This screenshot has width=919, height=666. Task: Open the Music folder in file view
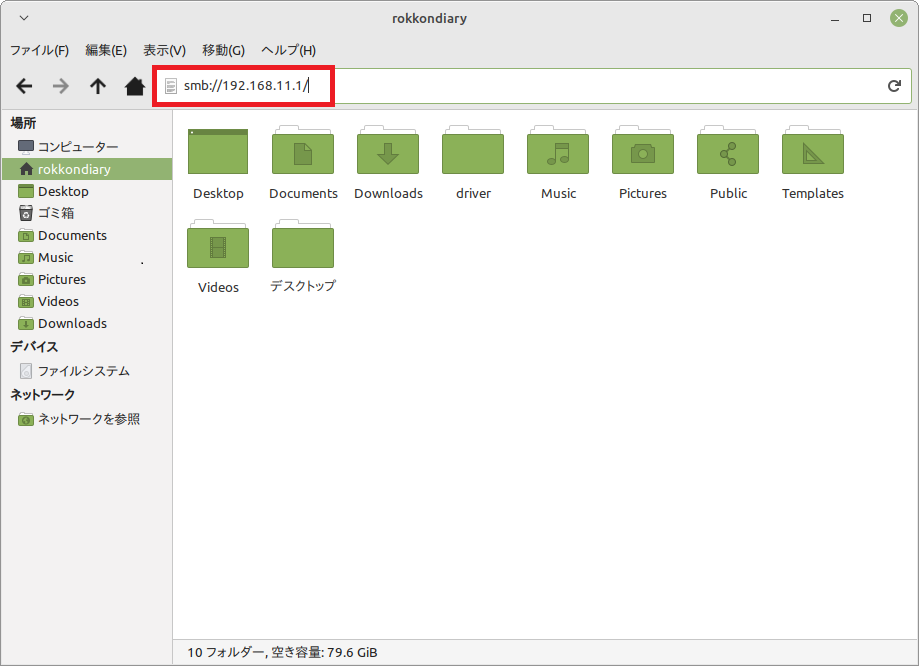click(x=558, y=150)
